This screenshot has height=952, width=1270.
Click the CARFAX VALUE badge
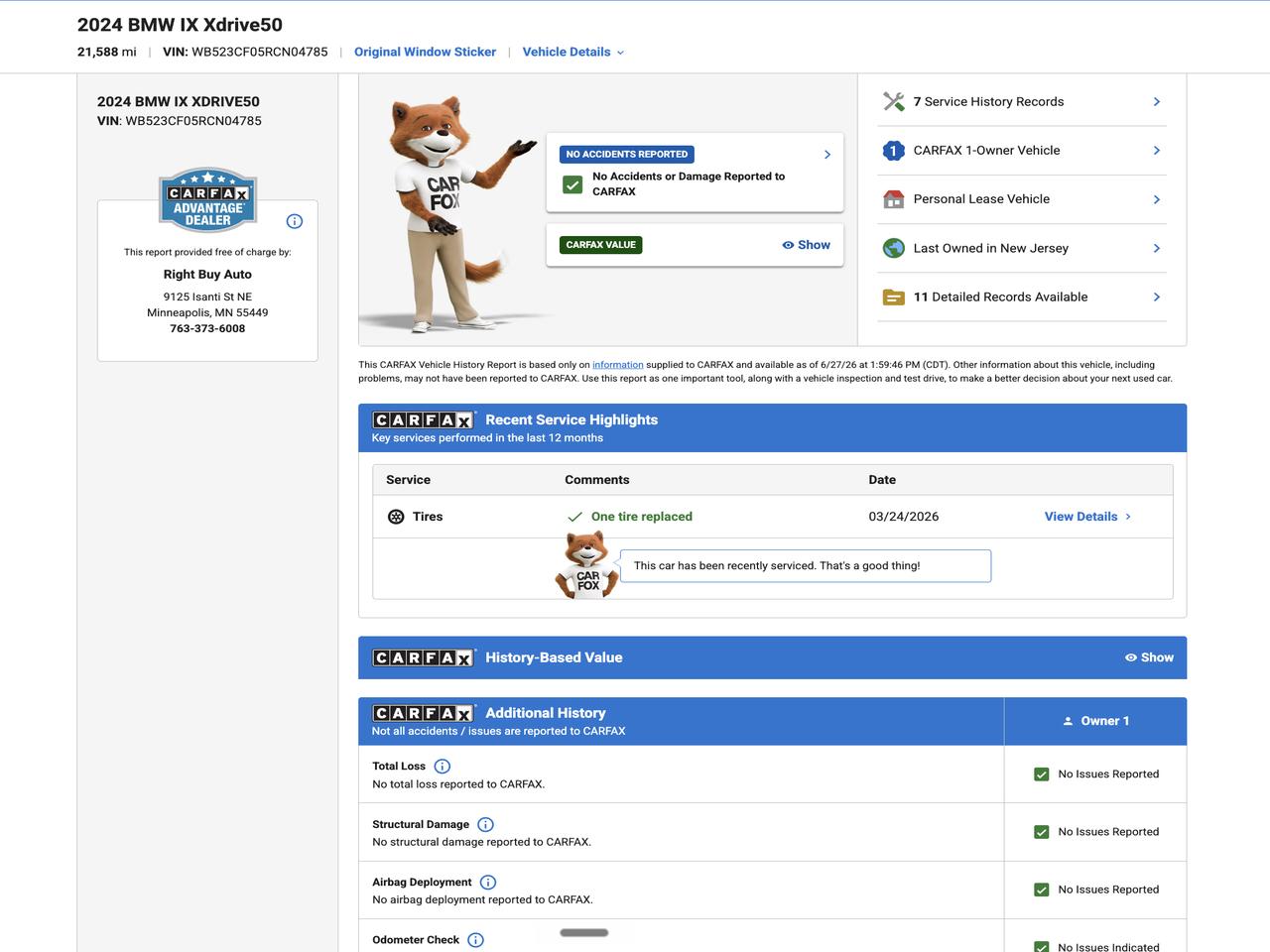pos(601,245)
